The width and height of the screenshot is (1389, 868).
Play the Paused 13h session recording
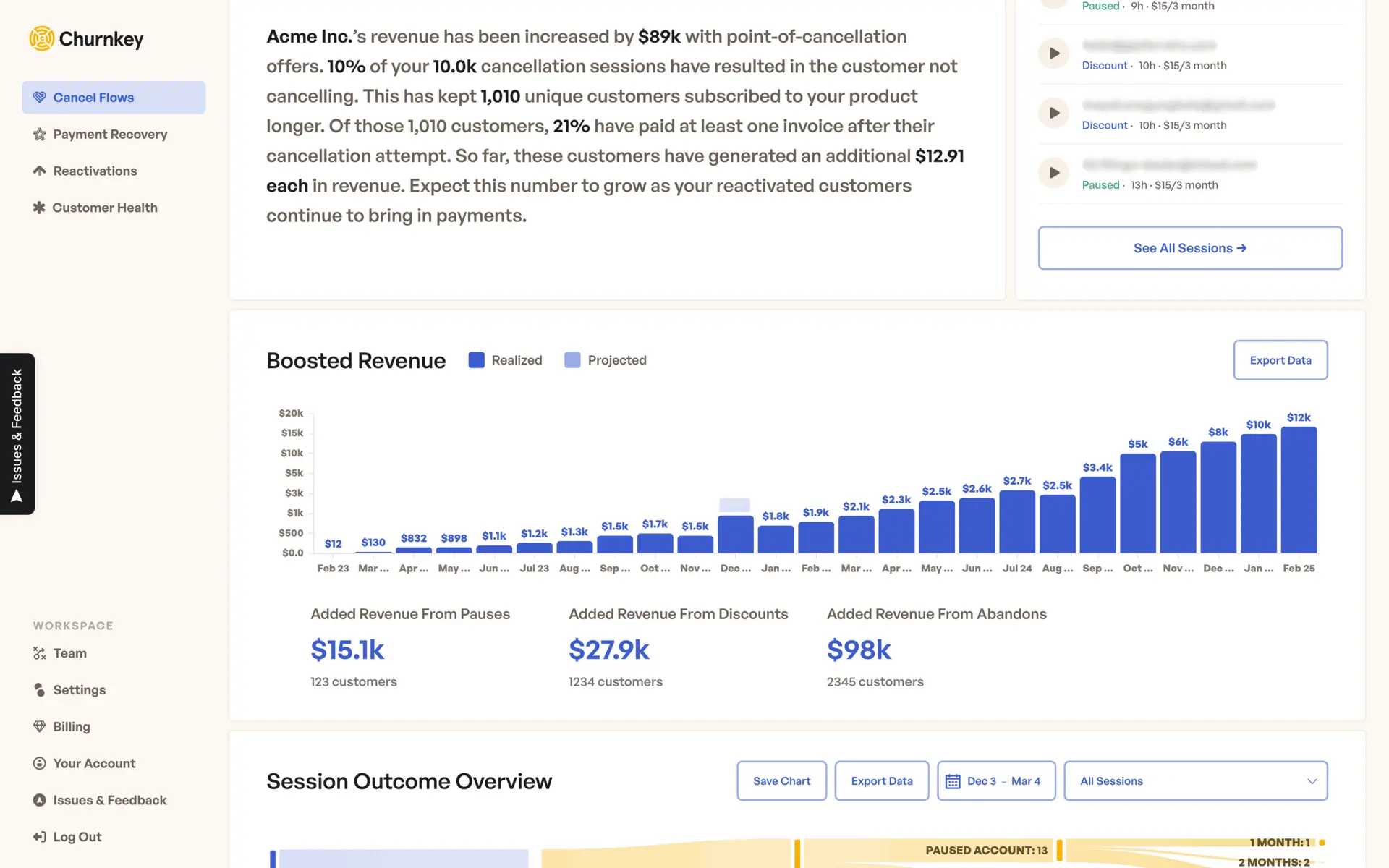pos(1054,173)
